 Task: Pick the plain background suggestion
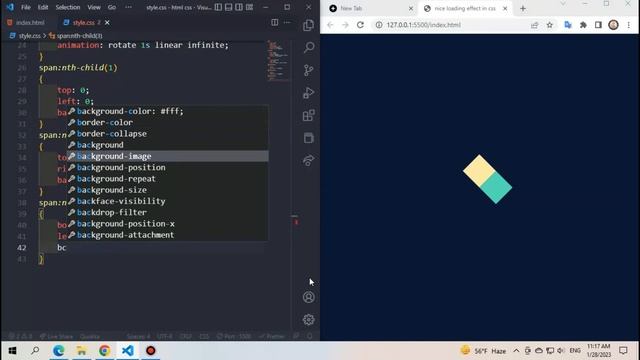(168, 145)
